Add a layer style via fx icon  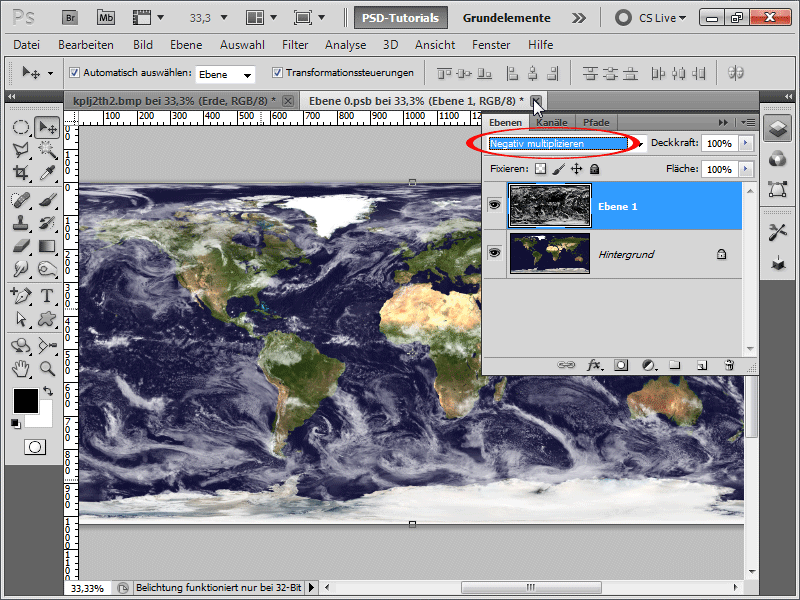pos(593,365)
